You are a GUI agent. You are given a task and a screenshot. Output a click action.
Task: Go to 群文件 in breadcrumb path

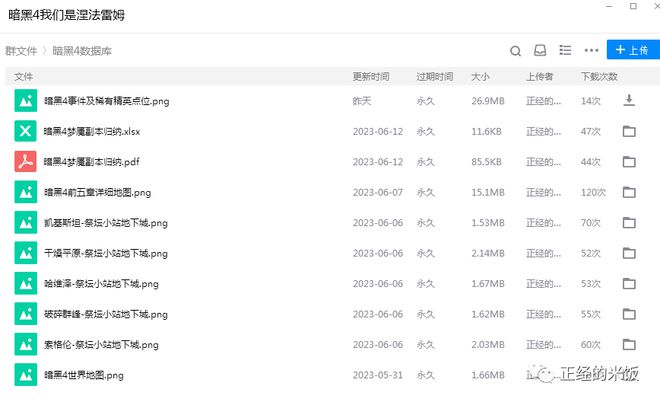tap(21, 50)
